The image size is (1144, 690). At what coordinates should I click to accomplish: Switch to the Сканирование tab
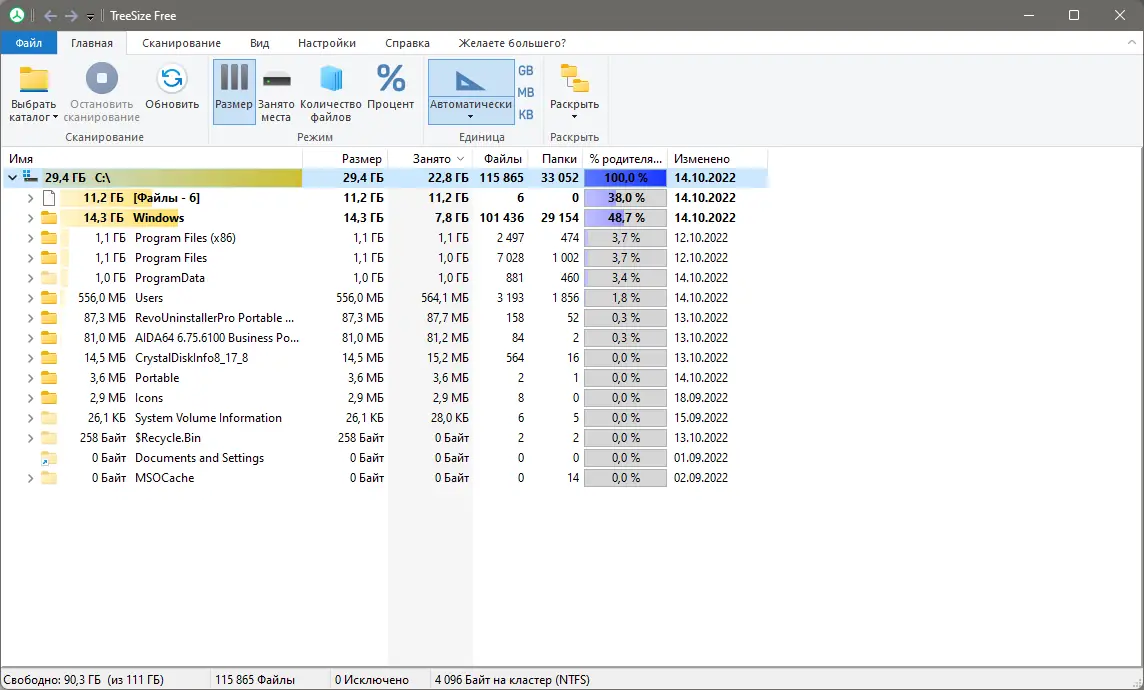pos(182,43)
